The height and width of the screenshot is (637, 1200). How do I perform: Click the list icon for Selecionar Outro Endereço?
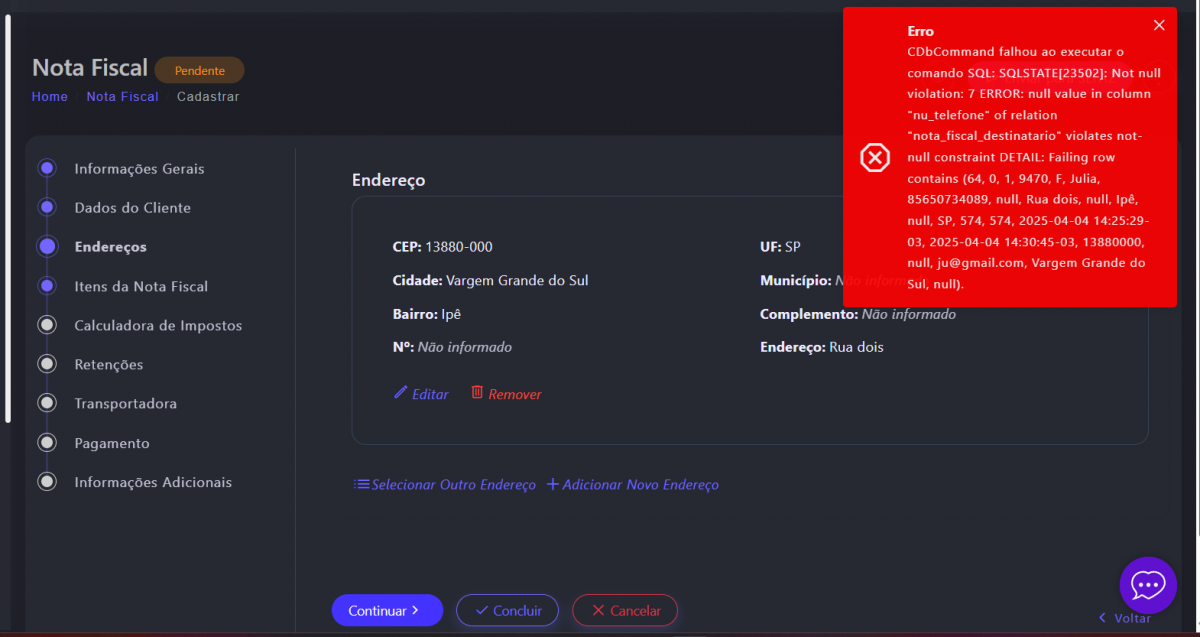(361, 485)
